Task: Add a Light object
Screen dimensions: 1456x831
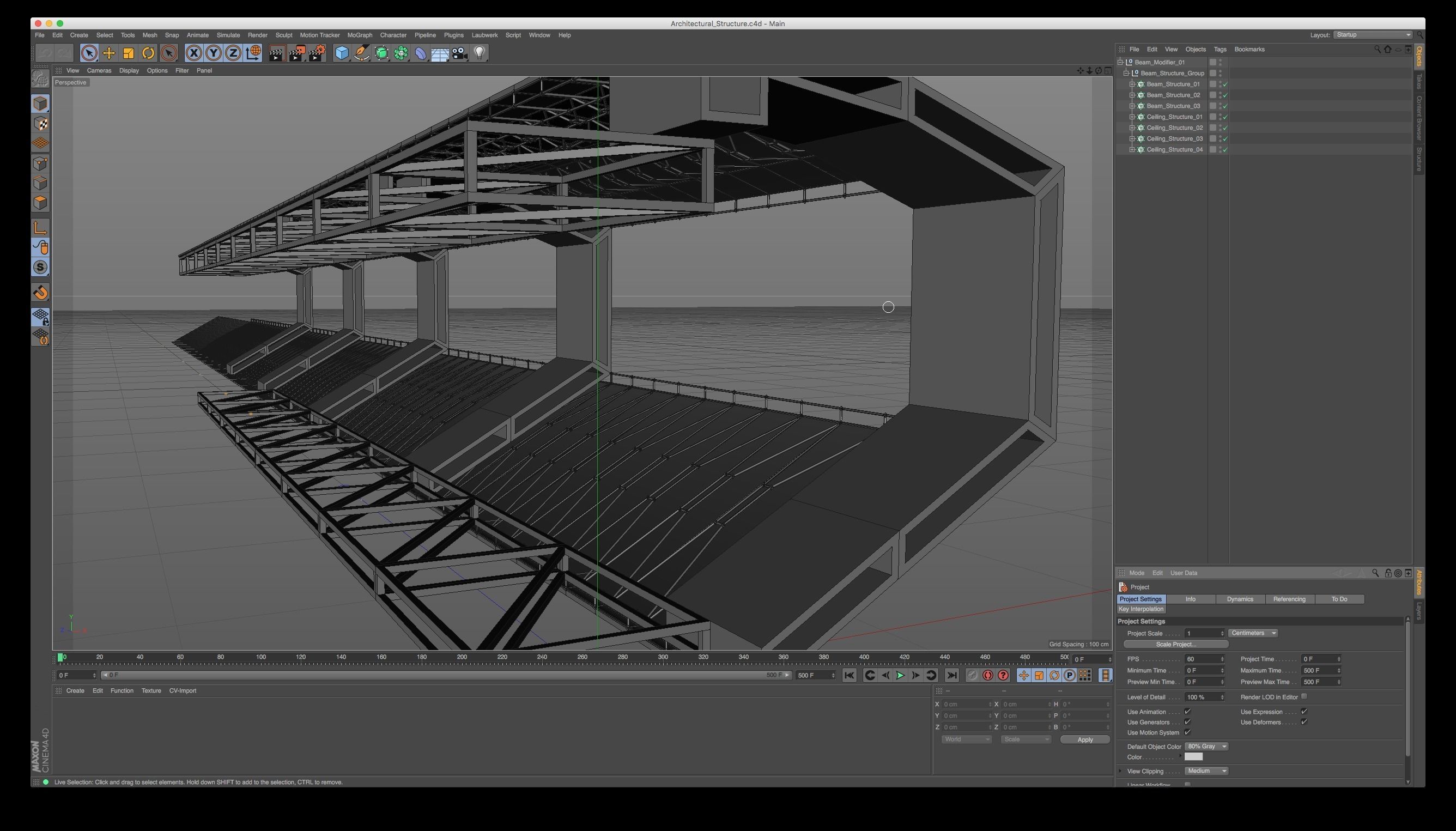Action: 480,53
